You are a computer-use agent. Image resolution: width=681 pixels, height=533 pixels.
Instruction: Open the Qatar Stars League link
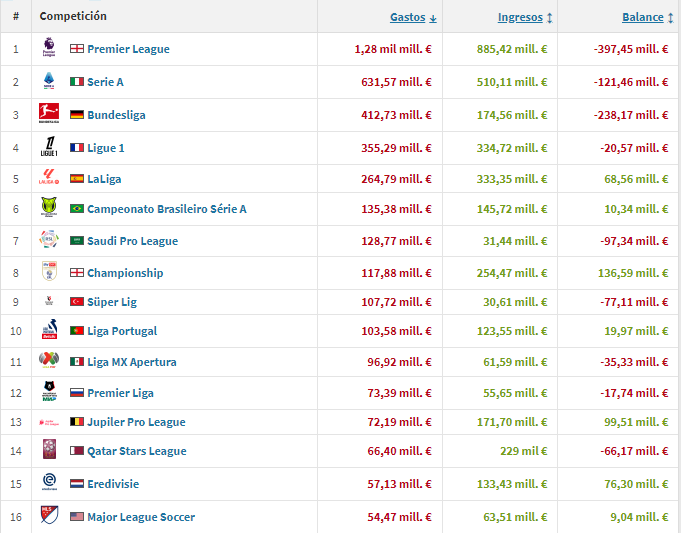point(137,451)
